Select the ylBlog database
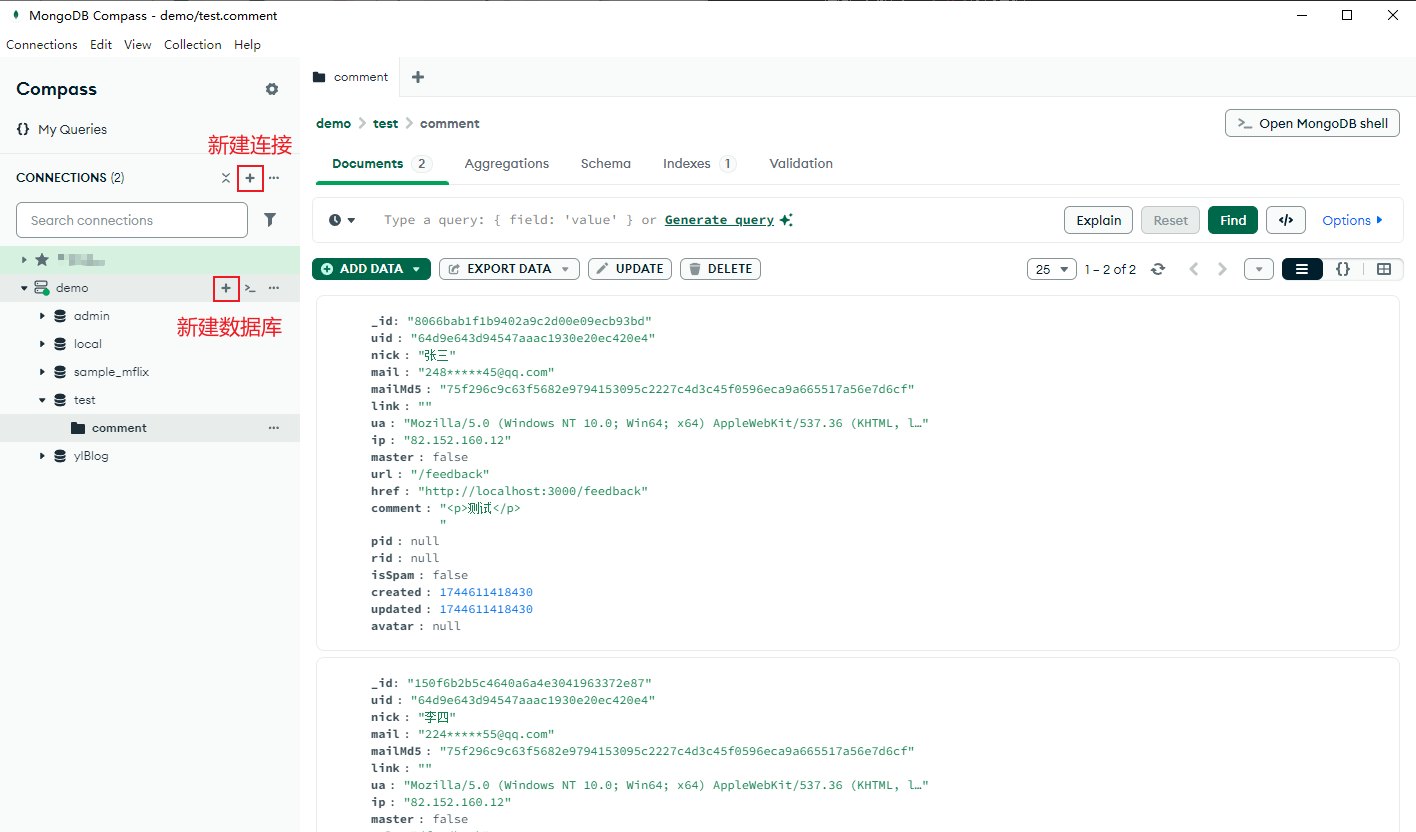 tap(91, 456)
